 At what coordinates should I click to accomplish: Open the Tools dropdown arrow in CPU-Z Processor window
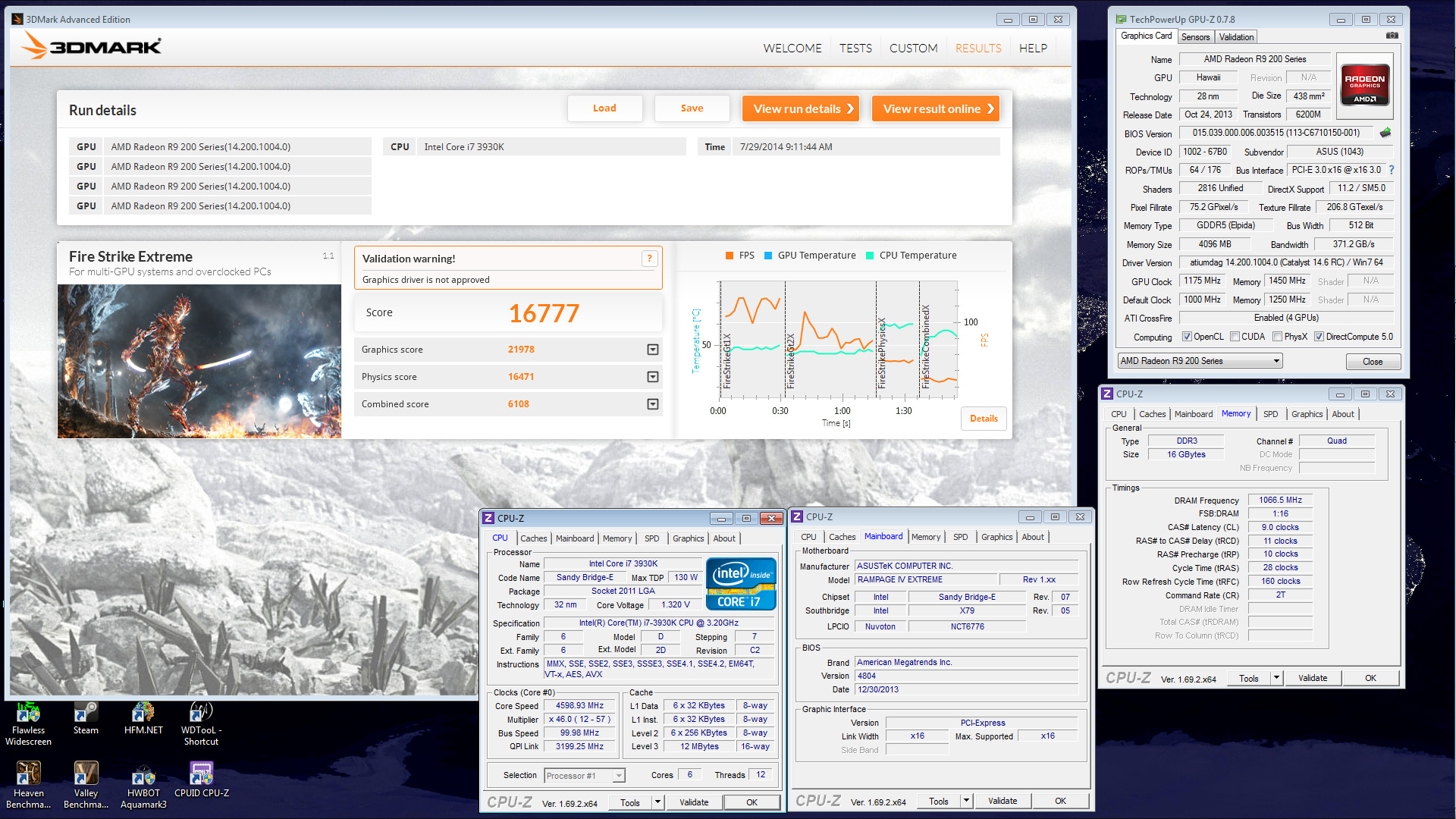click(657, 802)
